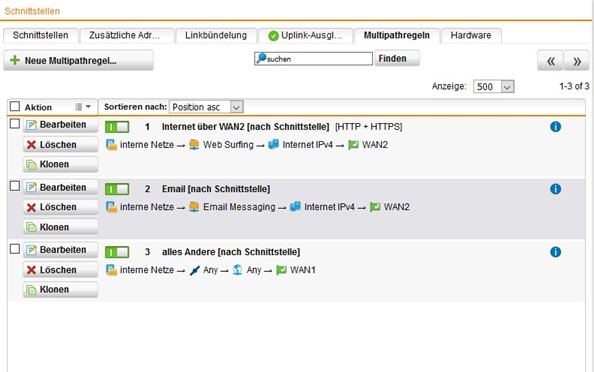This screenshot has height=372, width=594.
Task: Click the Email Messaging service icon
Action: [194, 207]
